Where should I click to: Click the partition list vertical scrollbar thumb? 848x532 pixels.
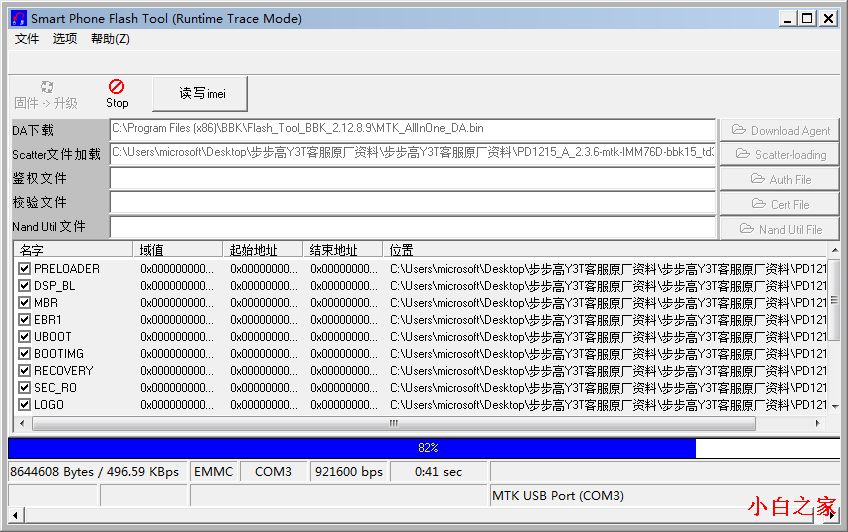pos(834,300)
